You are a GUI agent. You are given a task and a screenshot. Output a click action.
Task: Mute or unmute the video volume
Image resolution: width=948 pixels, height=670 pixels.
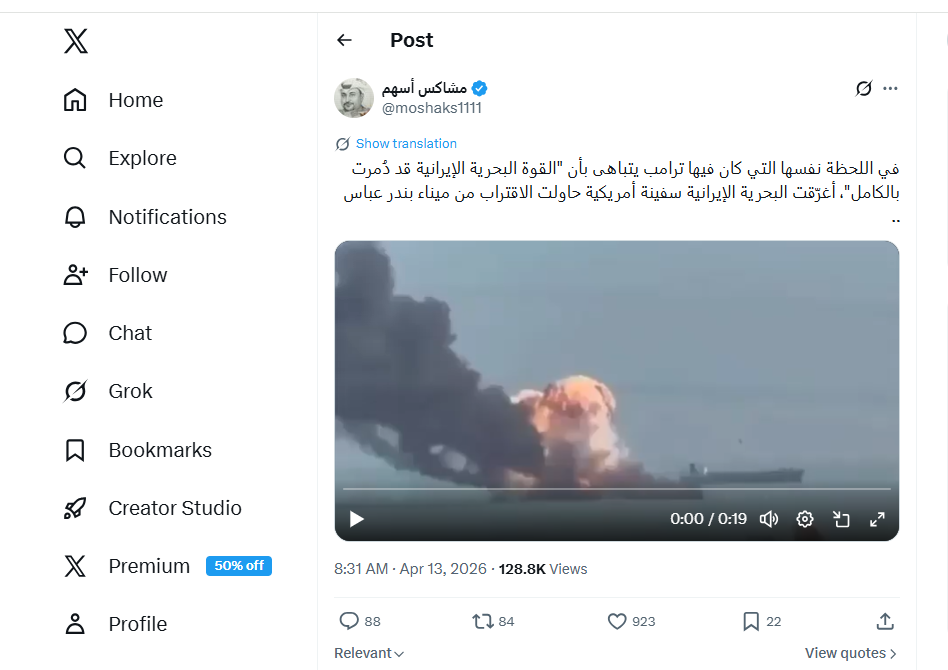[769, 519]
